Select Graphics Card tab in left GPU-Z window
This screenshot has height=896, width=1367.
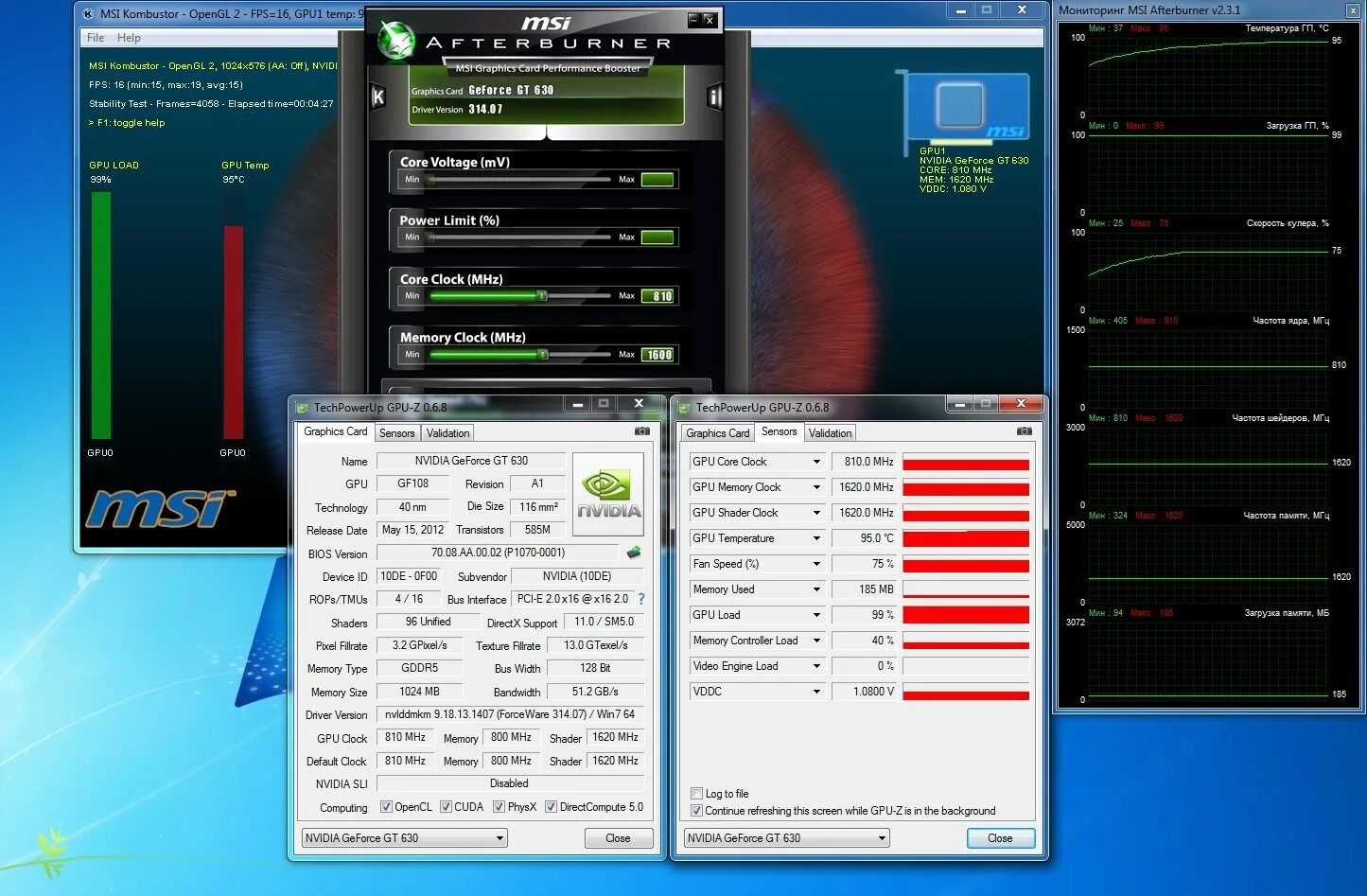[x=335, y=431]
